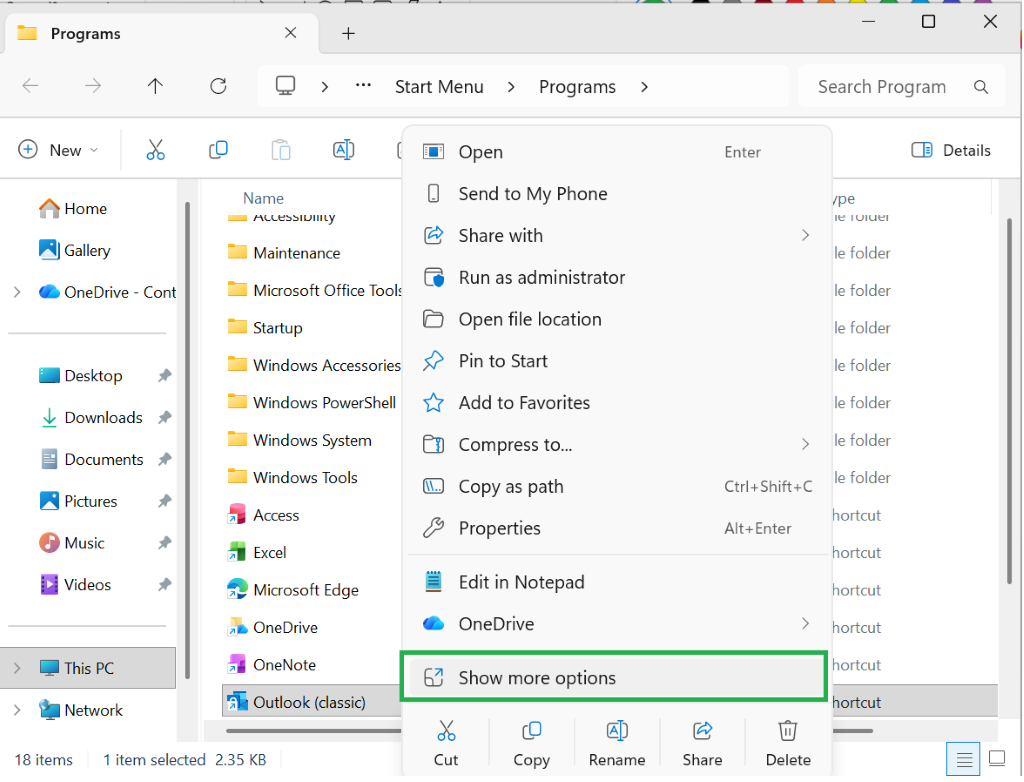Click the Rename icon in the toolbar
The height and width of the screenshot is (782, 1024).
(344, 150)
